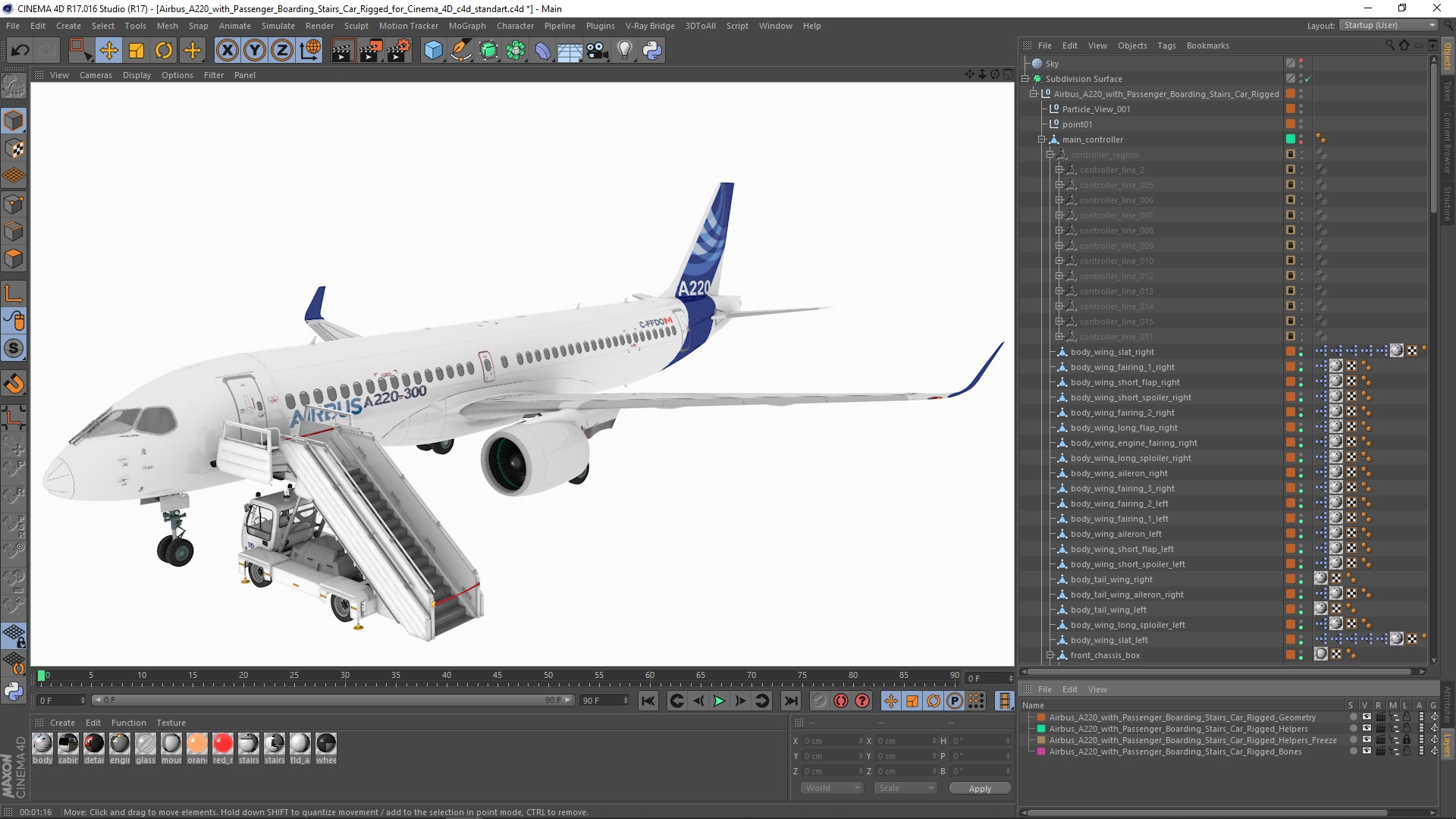This screenshot has width=1456, height=819.
Task: Open the viewport Cameras menu
Action: click(96, 75)
